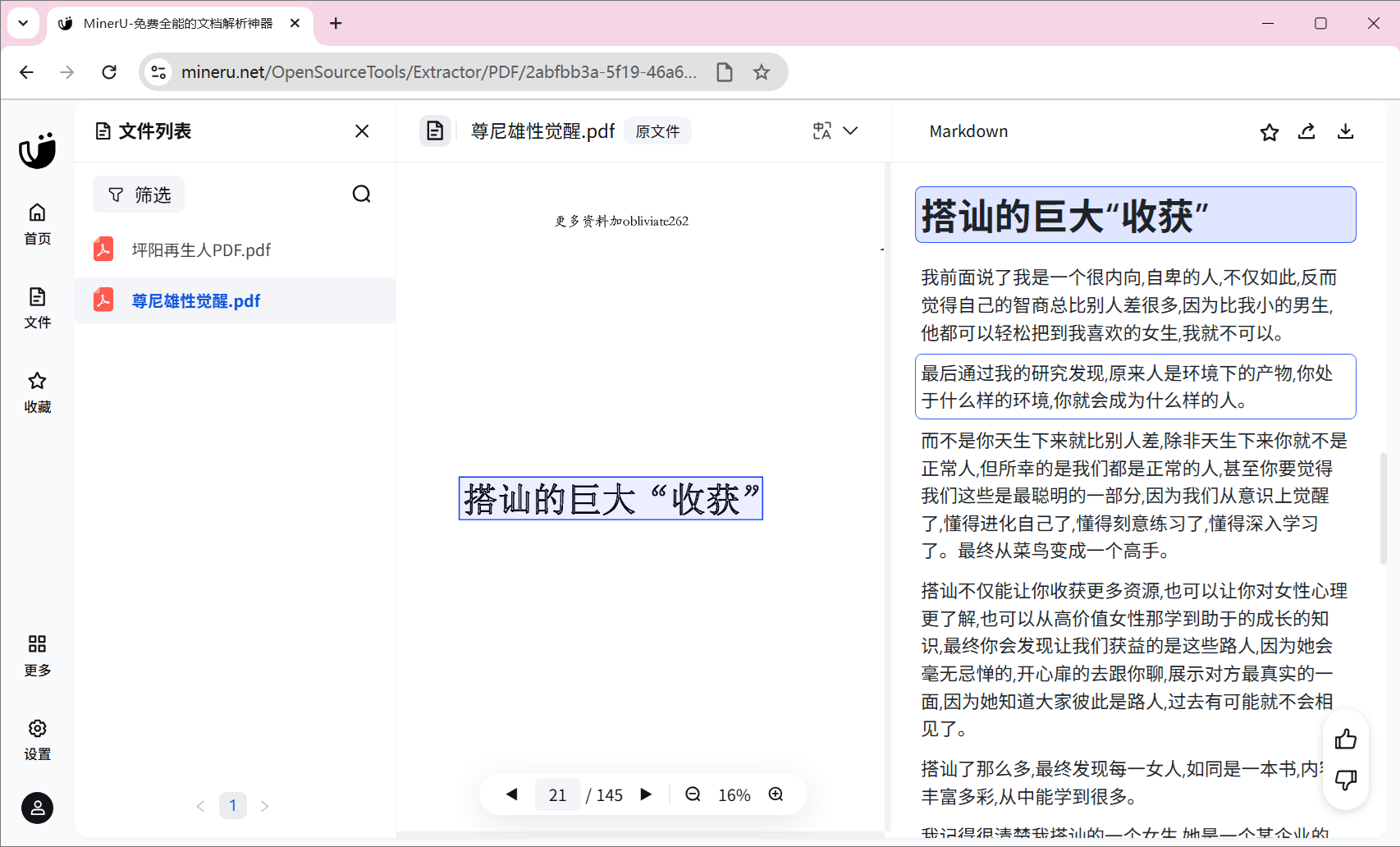Open the browser tab search dropdown
This screenshot has width=1400, height=847.
23,23
